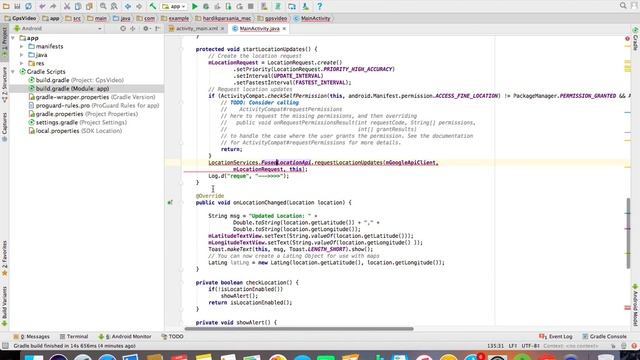Click the Cut scissors icon

(x=67, y=6)
